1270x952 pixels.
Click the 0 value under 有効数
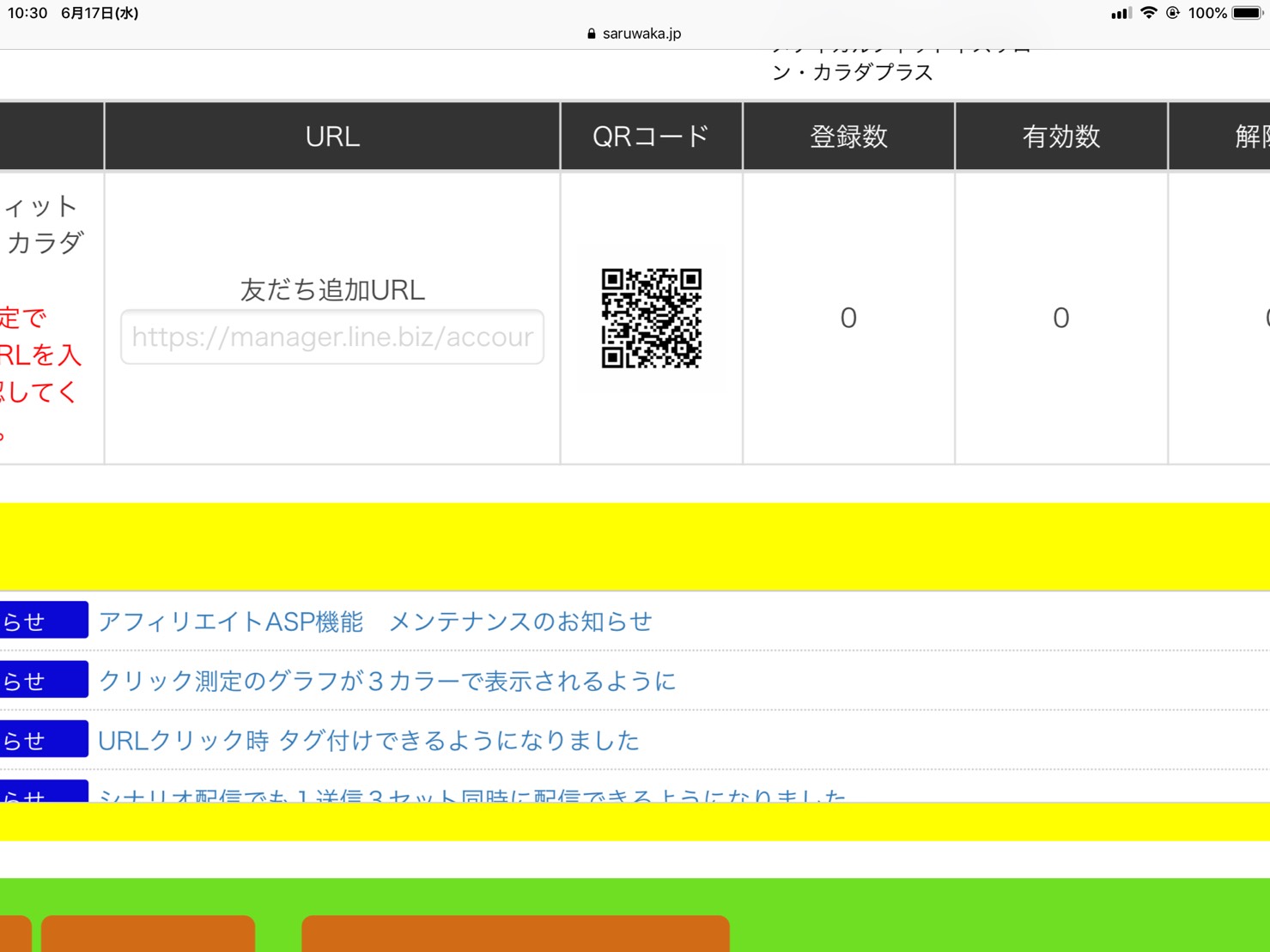(x=1061, y=318)
